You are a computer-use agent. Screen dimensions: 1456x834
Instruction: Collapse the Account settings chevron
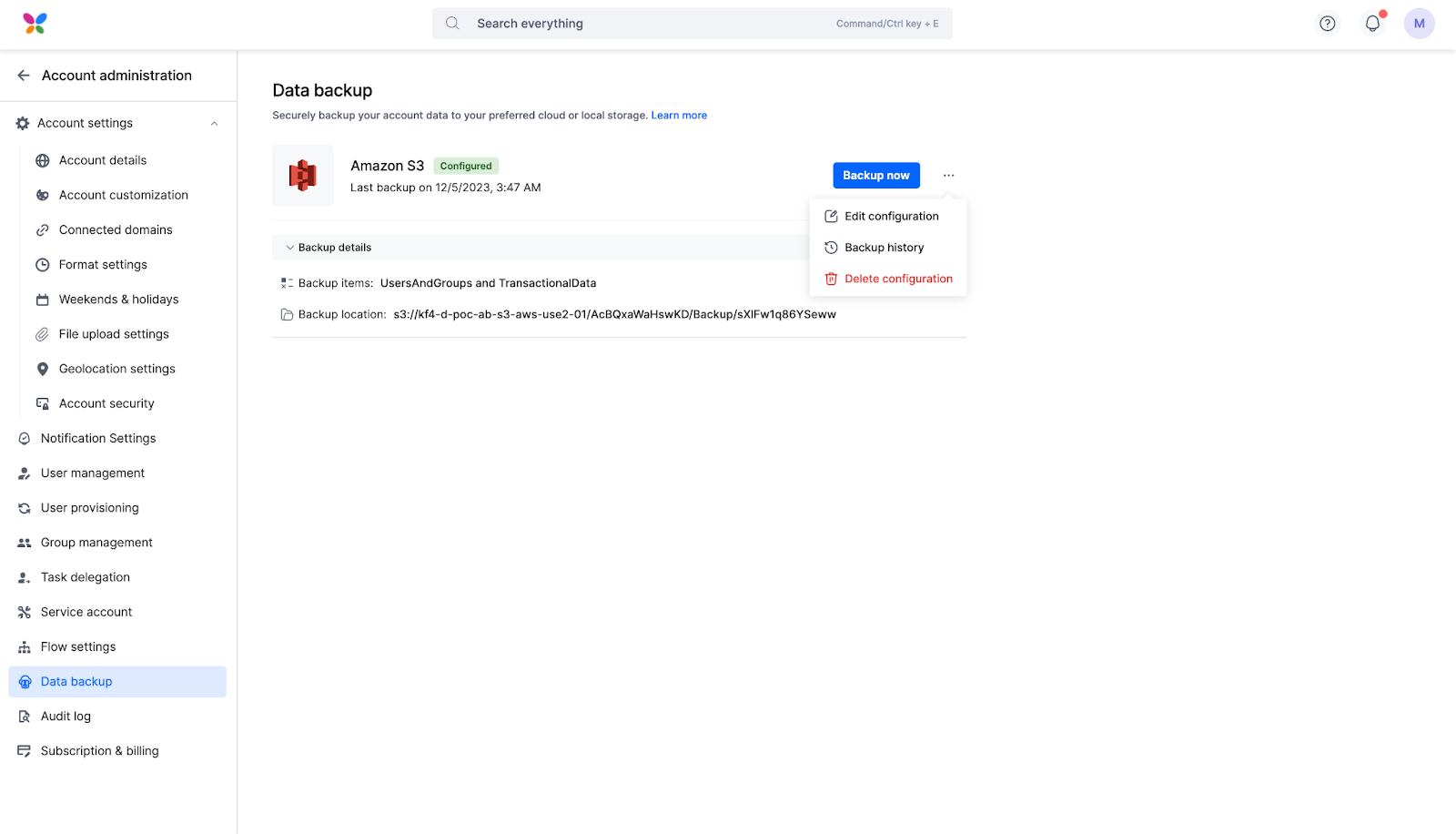tap(215, 123)
